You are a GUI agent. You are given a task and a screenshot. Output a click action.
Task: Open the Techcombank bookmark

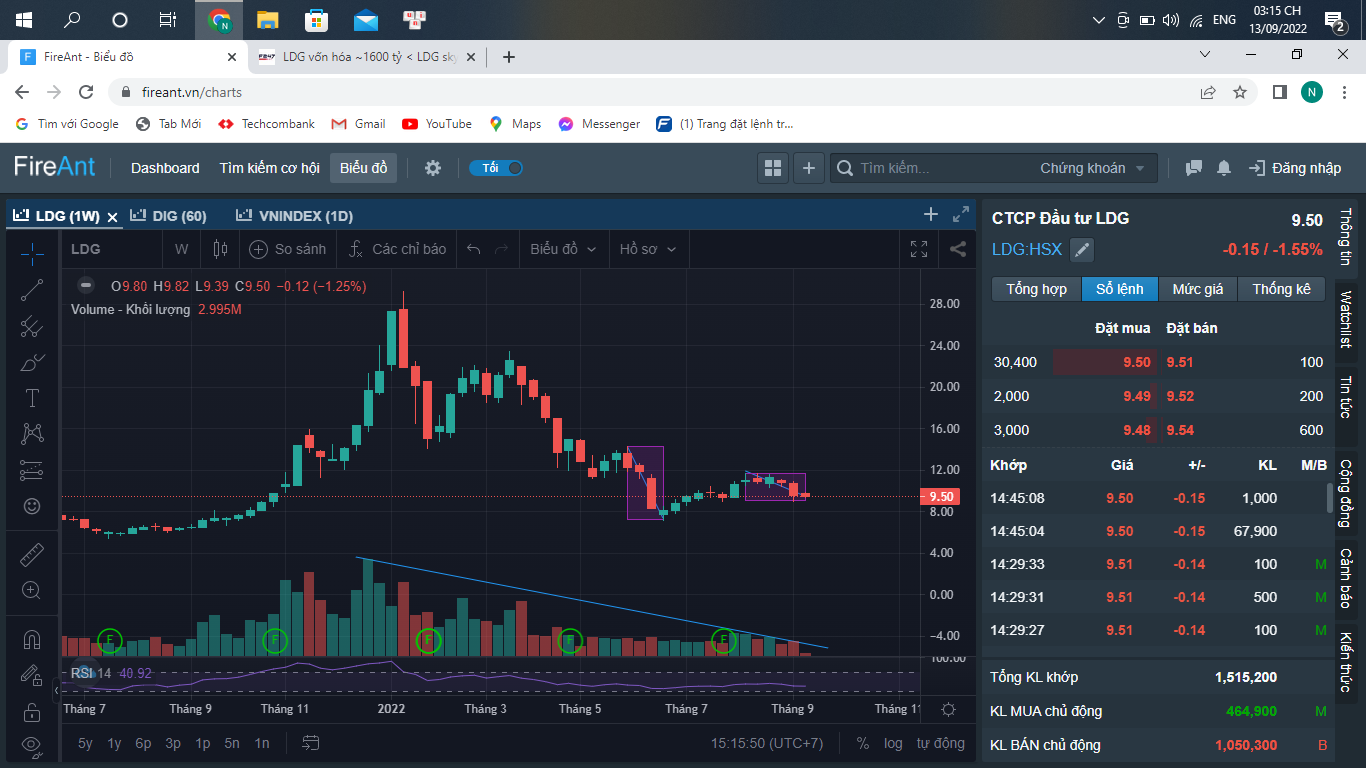[x=266, y=124]
